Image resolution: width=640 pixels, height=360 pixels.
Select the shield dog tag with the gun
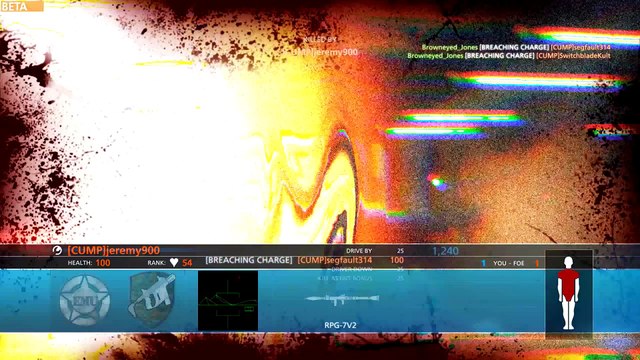151,300
